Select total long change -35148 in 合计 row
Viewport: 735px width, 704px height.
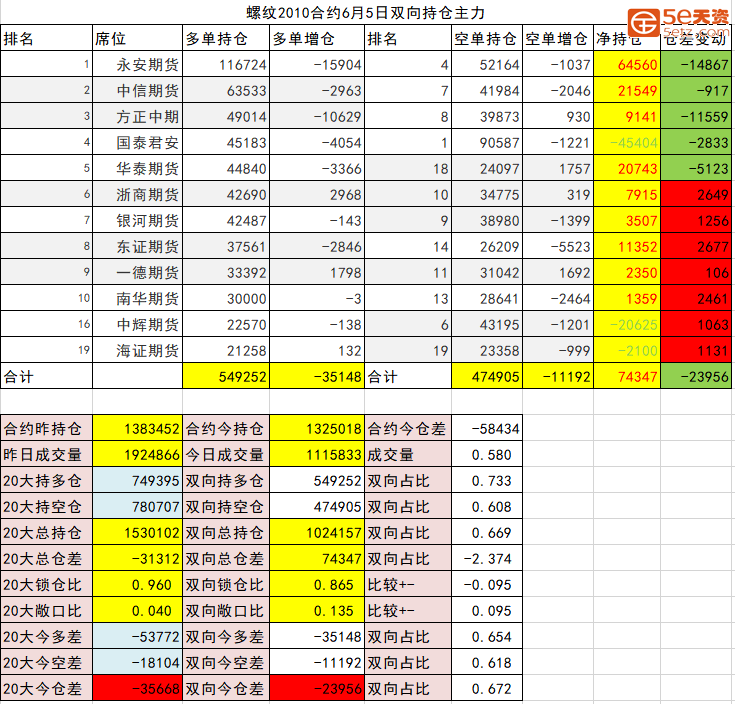tap(317, 376)
